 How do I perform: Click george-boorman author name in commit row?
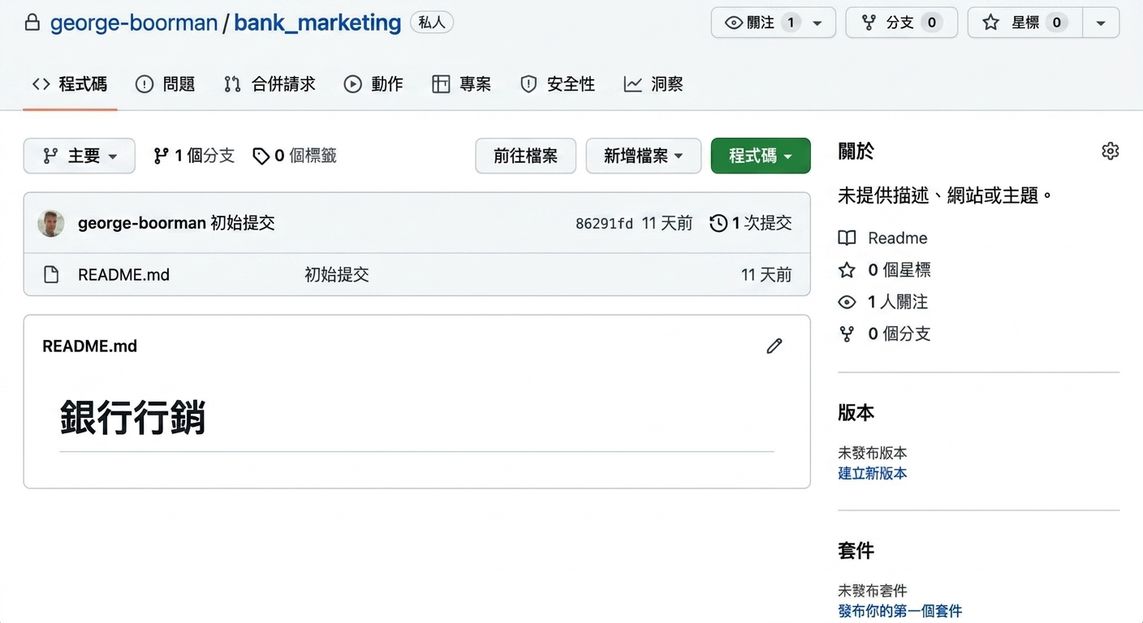coord(141,223)
